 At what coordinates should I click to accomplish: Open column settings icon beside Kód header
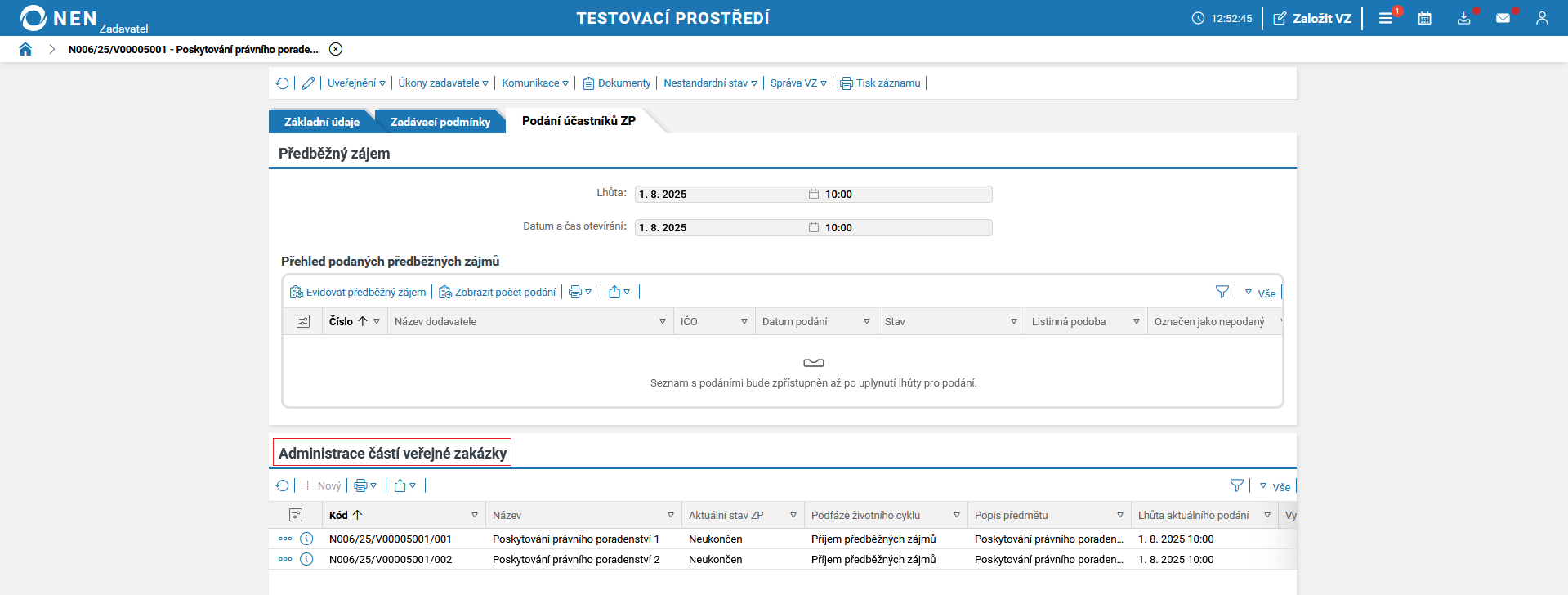pyautogui.click(x=296, y=515)
